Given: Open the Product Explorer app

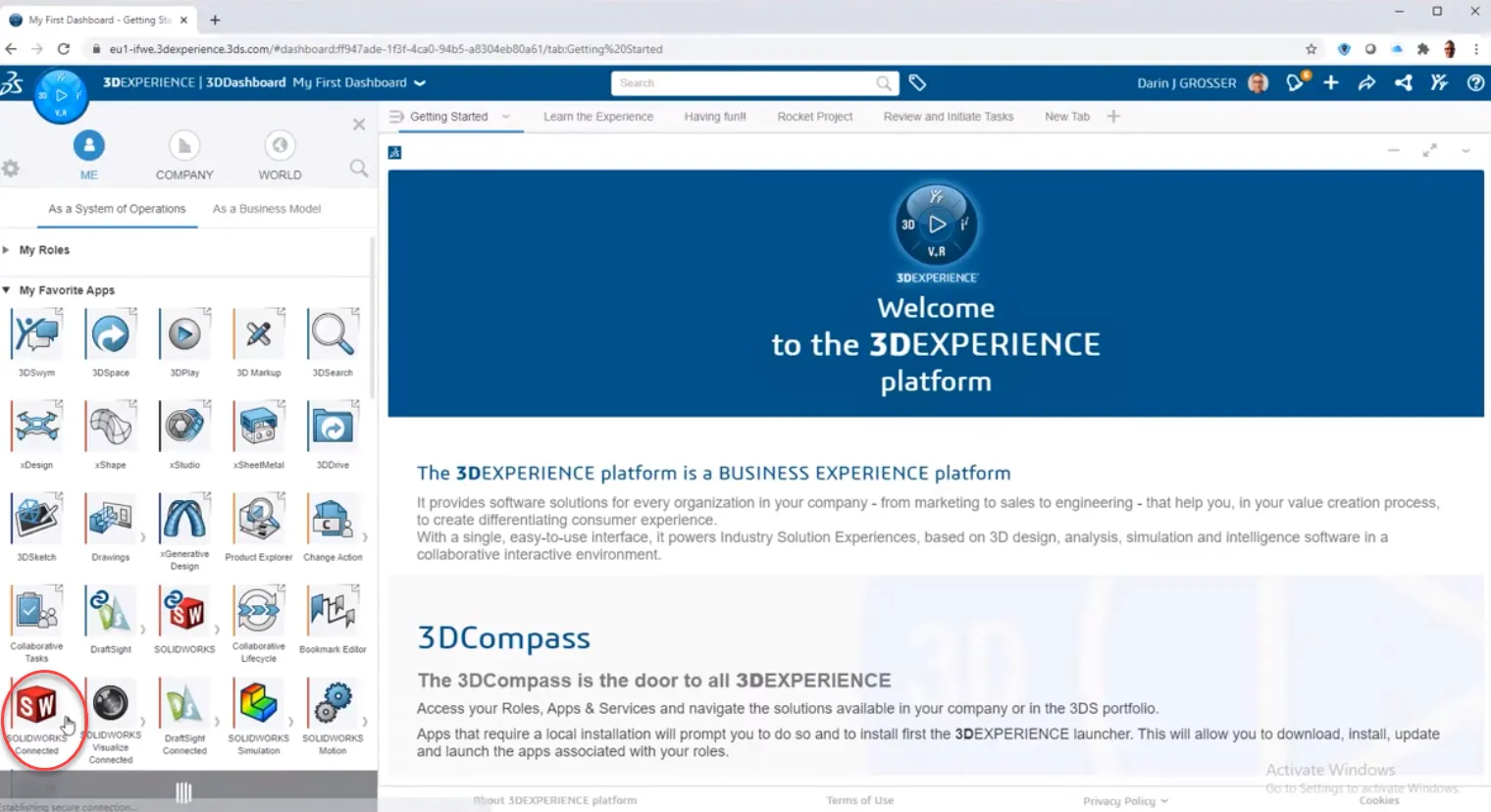Looking at the screenshot, I should pyautogui.click(x=259, y=519).
